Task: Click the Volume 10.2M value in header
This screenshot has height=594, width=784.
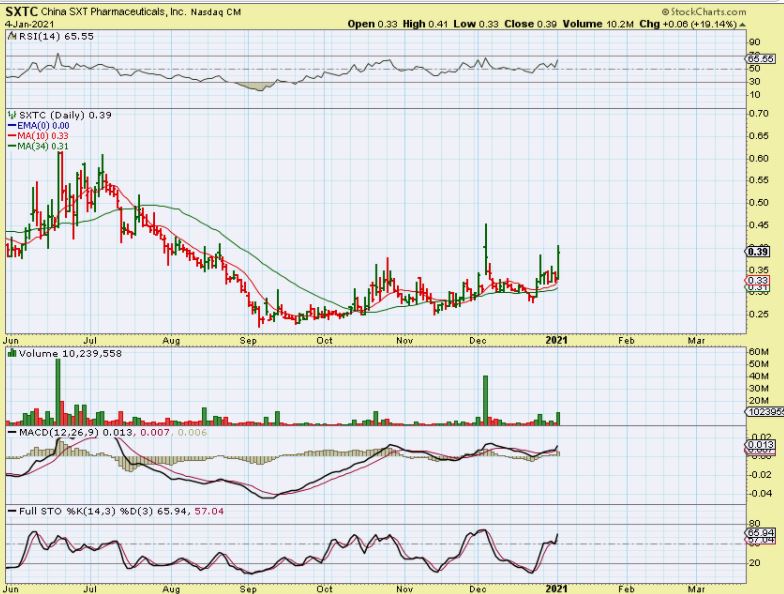Action: click(x=598, y=24)
